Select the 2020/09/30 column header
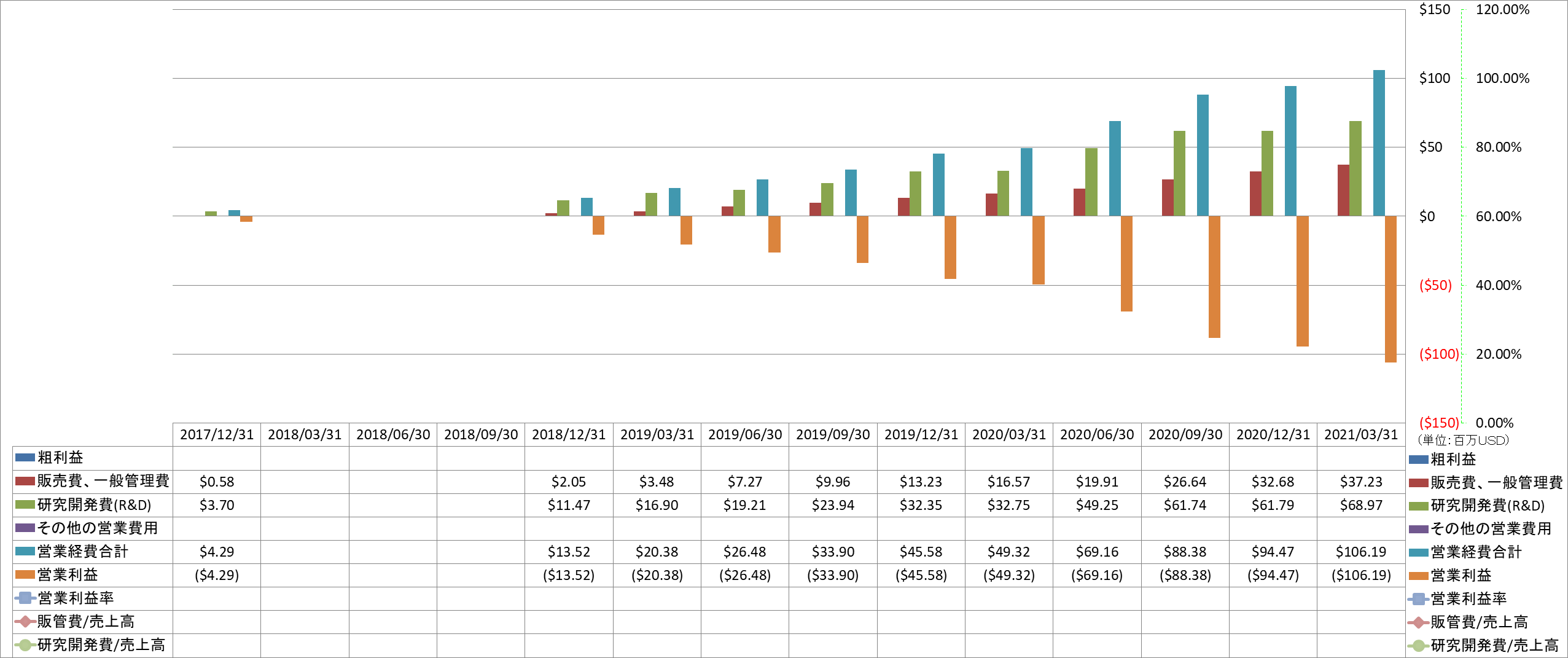Screen dimensions: 1568x658 point(1185,435)
